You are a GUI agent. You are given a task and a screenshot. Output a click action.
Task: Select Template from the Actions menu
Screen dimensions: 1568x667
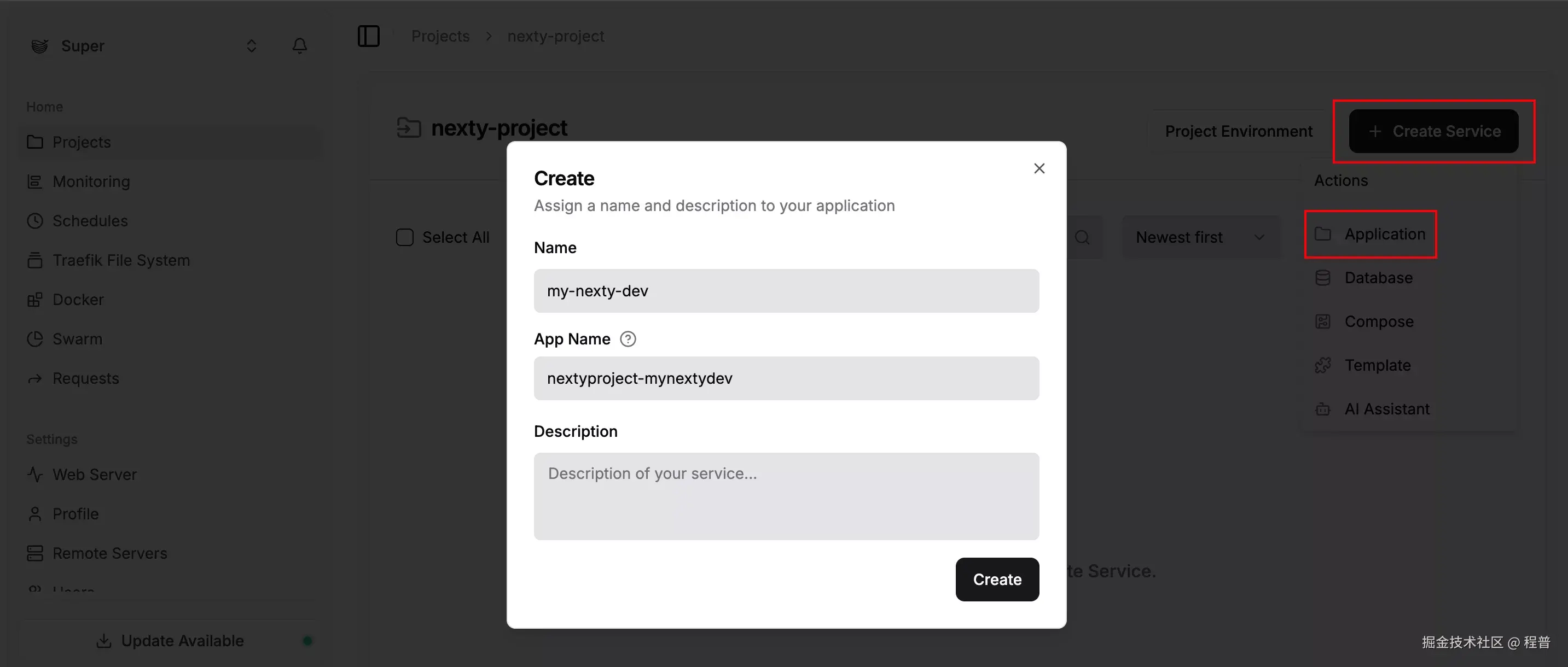coord(1377,365)
